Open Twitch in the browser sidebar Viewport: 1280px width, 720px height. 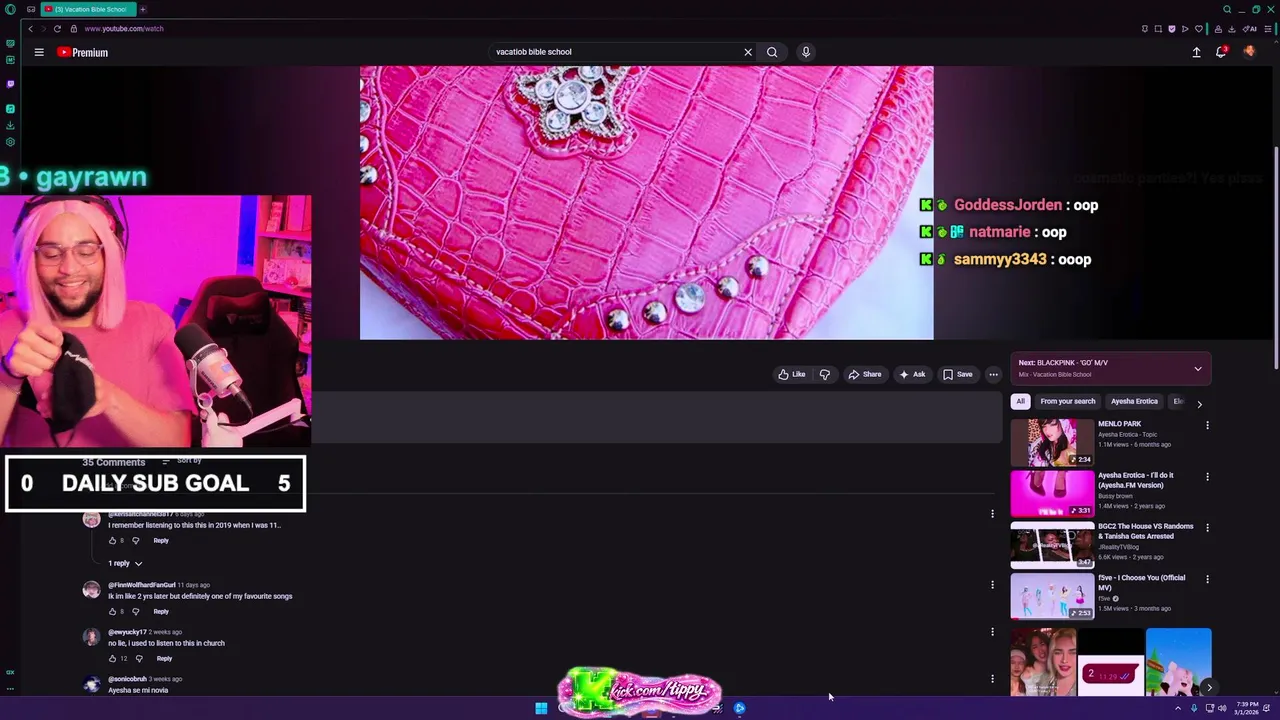pyautogui.click(x=10, y=84)
